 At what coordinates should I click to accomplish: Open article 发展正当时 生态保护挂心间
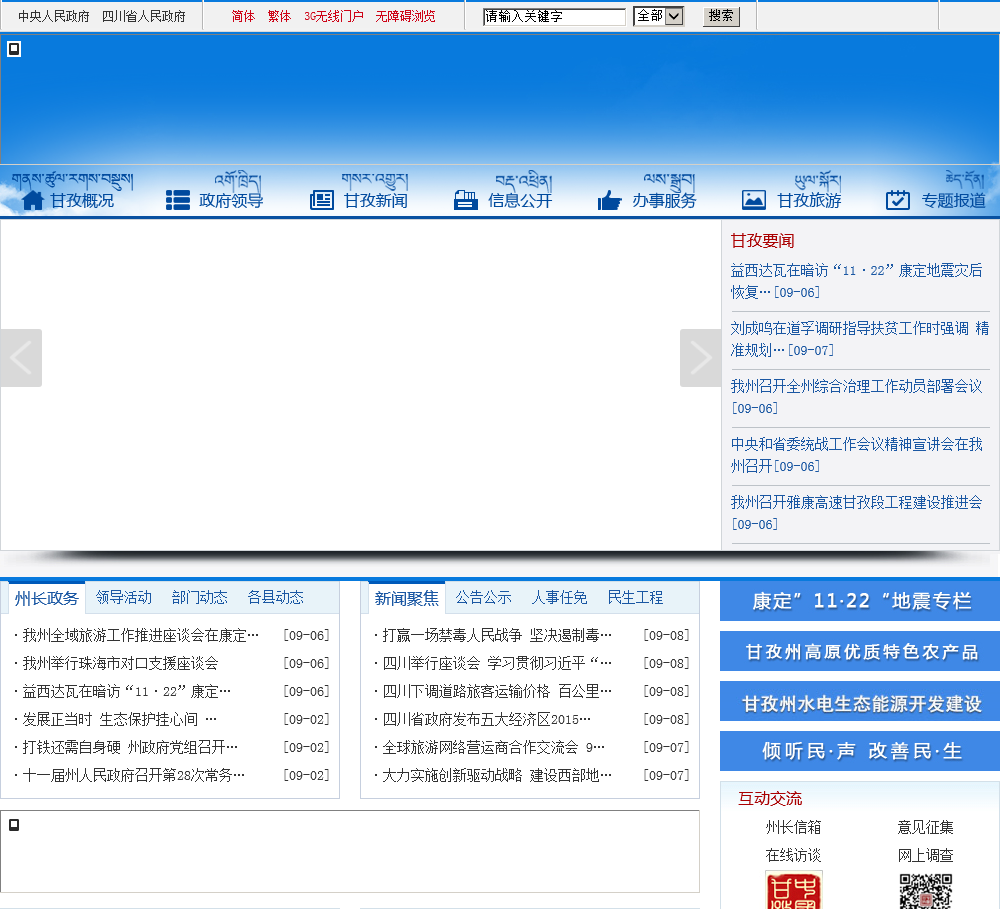(x=120, y=720)
